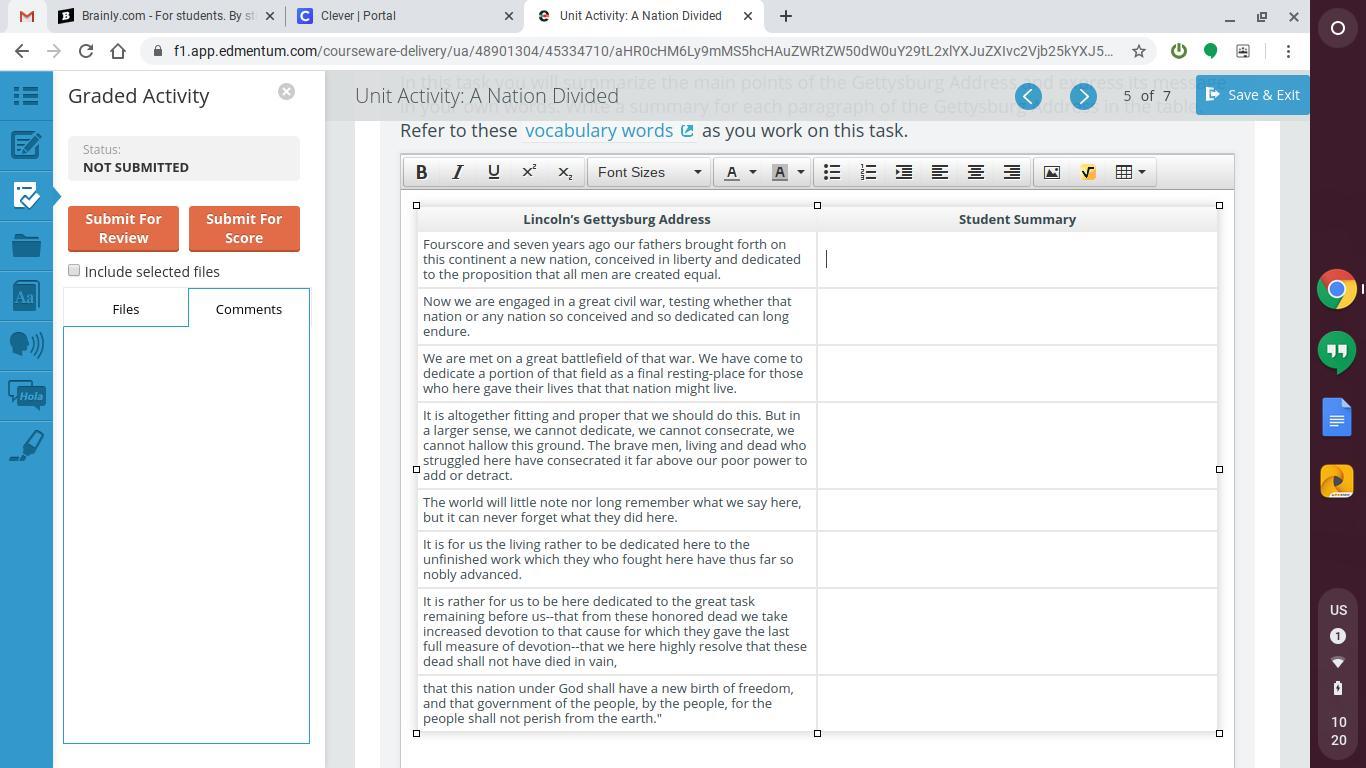Viewport: 1366px width, 768px height.
Task: Go to the previous activity page
Action: (x=1028, y=96)
